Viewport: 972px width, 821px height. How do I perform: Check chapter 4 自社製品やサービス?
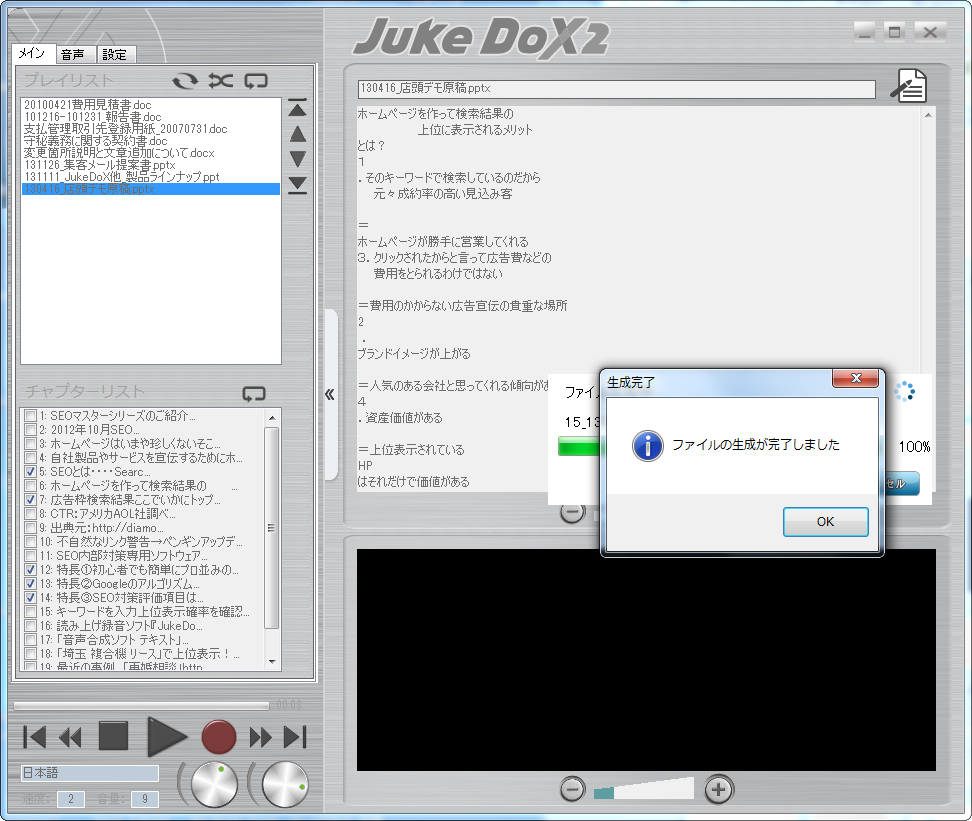coord(30,458)
